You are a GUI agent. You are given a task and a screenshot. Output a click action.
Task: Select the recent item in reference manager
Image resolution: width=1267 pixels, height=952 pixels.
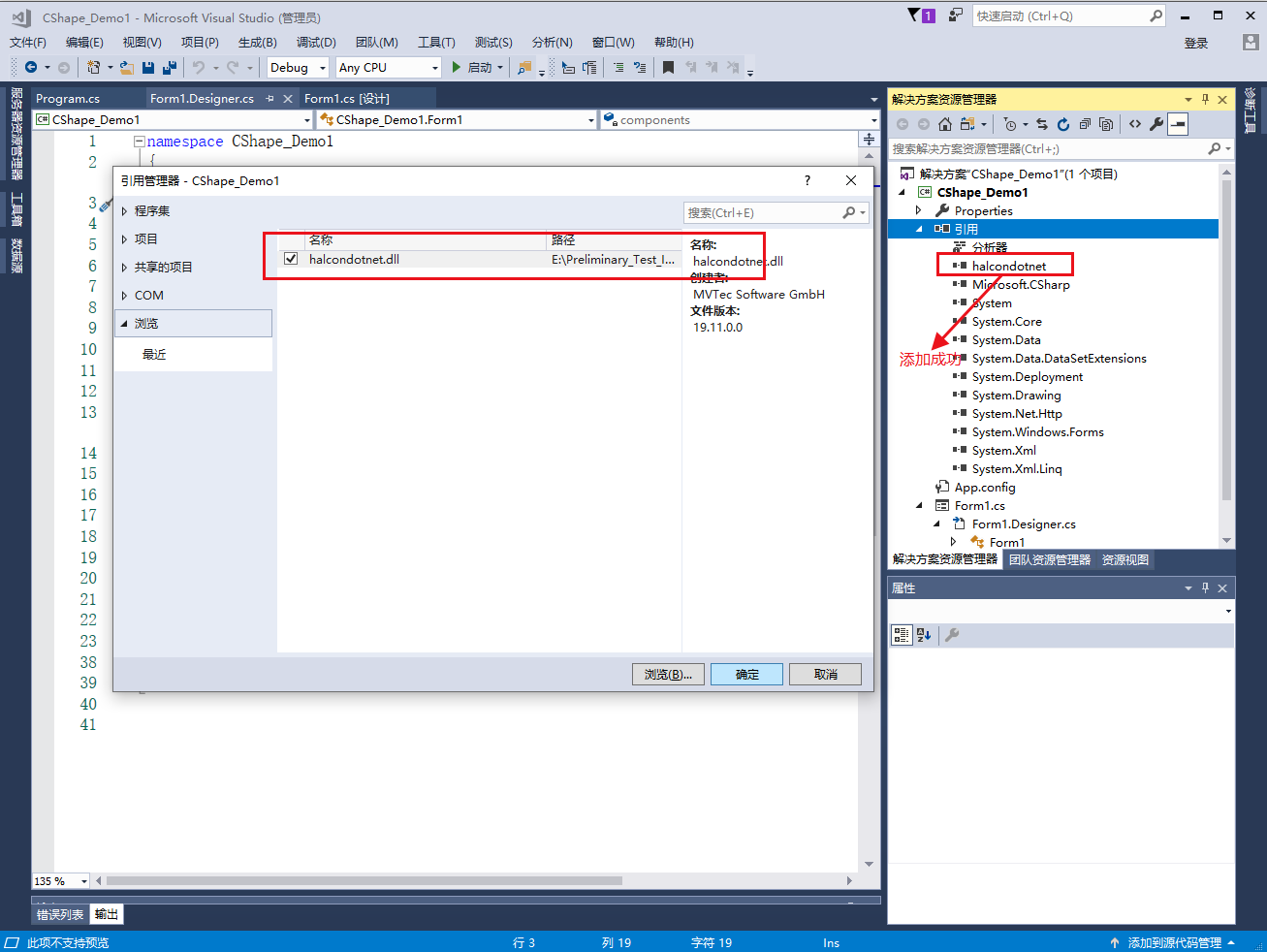point(154,354)
